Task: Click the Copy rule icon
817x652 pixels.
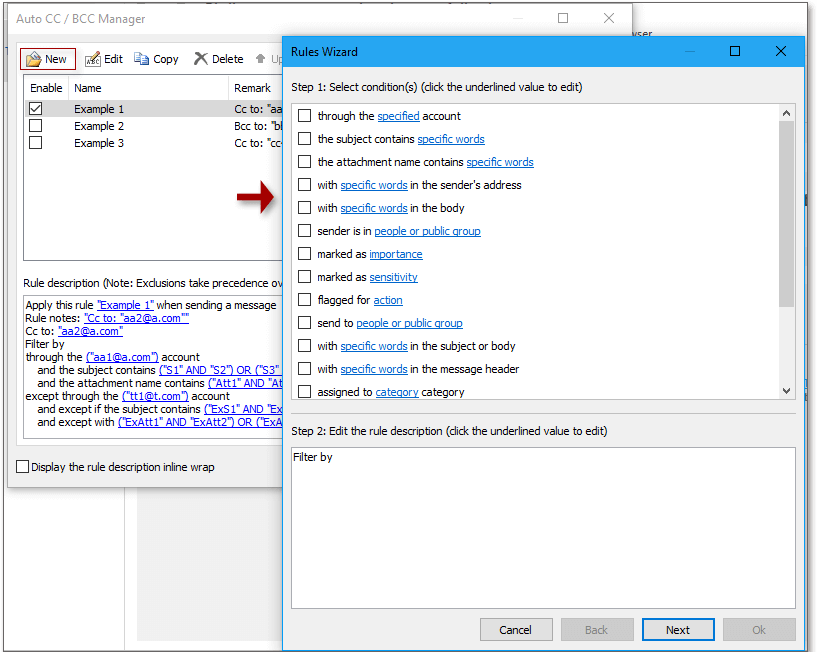Action: pyautogui.click(x=156, y=58)
